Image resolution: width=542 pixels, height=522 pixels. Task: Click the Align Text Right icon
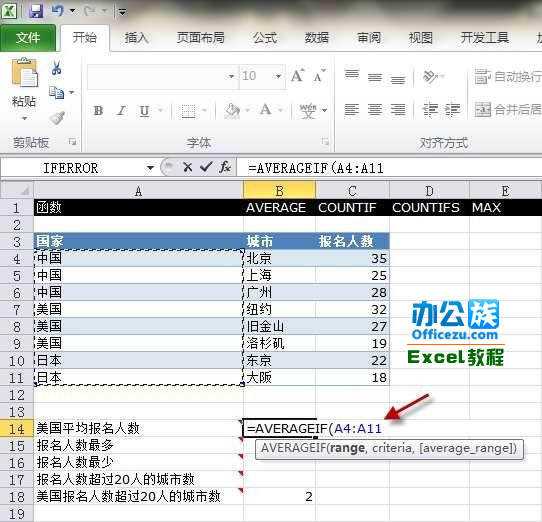point(398,110)
